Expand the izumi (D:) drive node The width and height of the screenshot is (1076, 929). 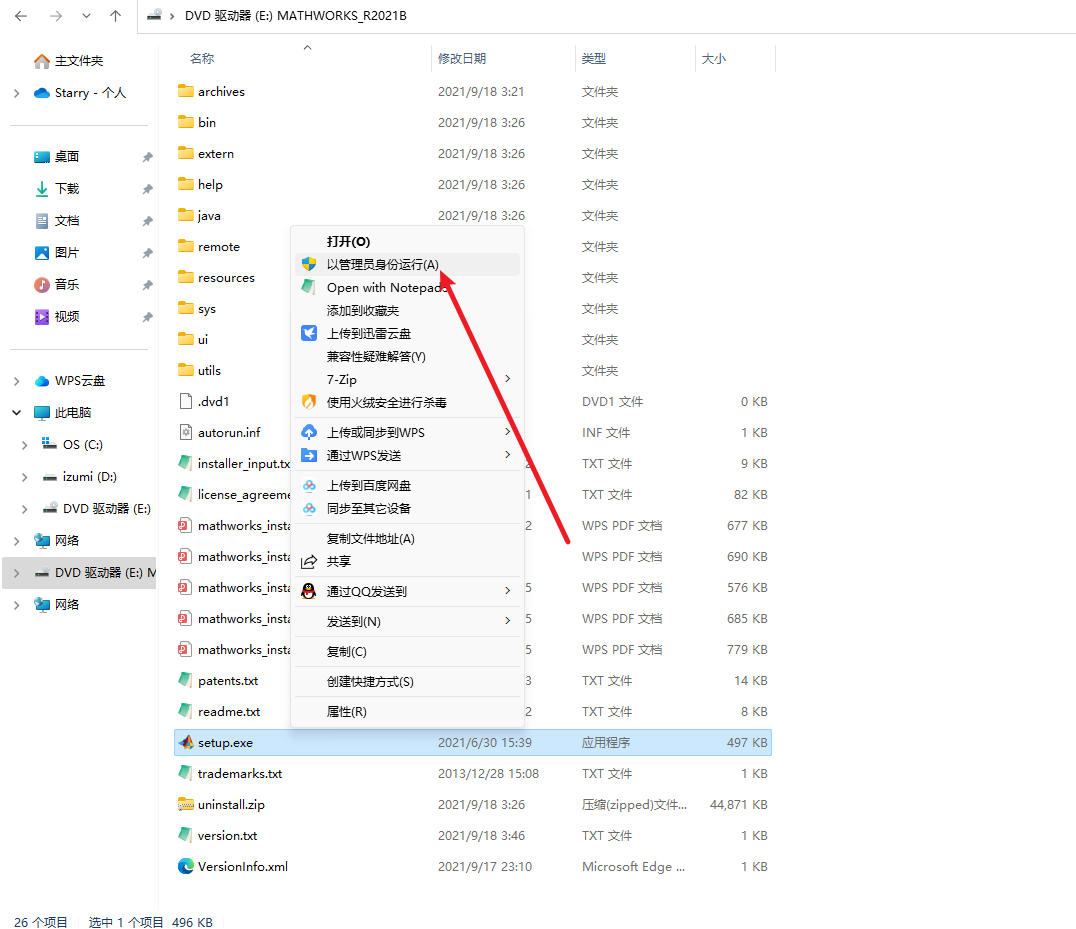point(25,477)
